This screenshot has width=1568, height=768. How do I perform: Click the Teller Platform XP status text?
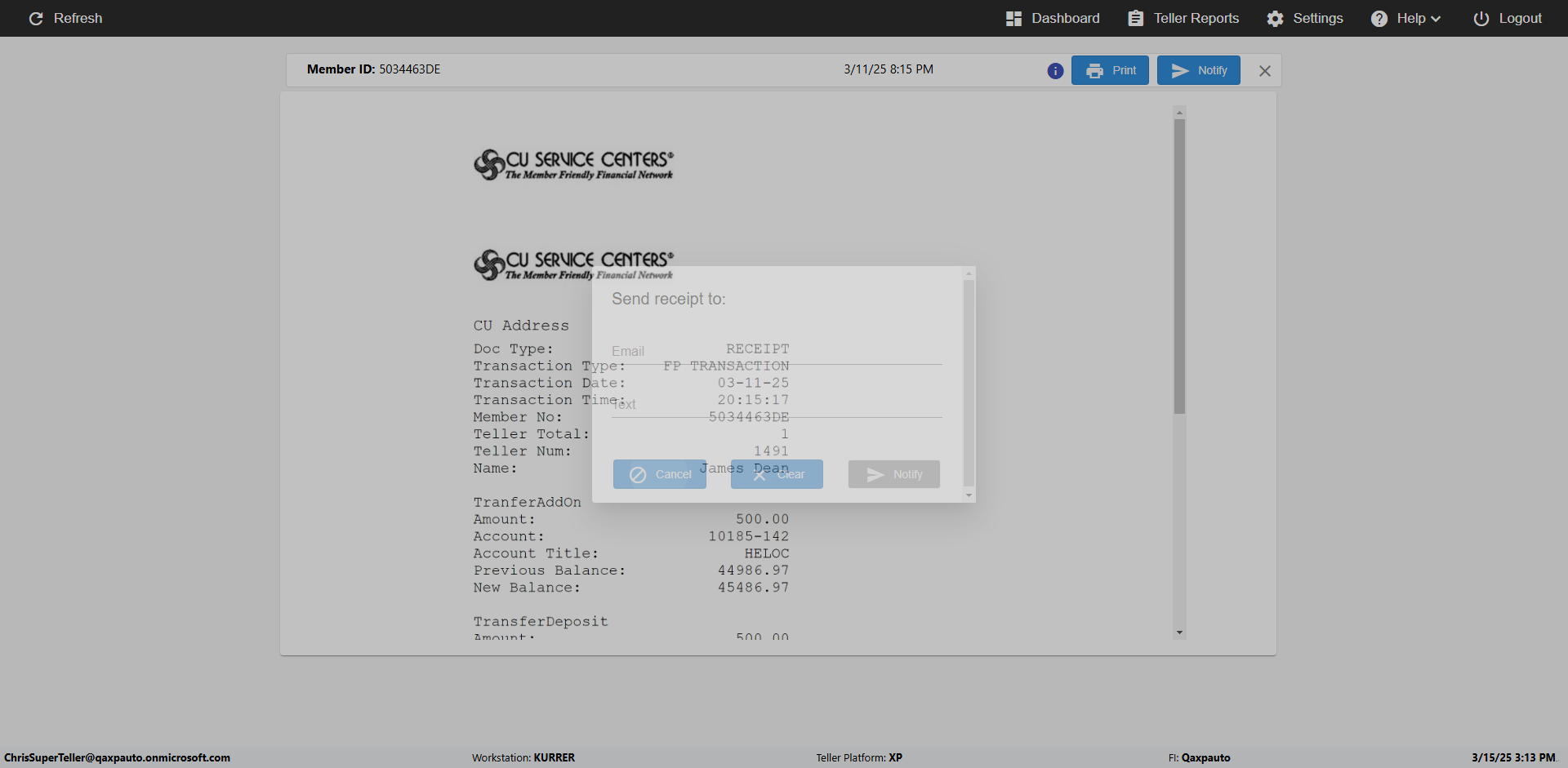point(859,757)
